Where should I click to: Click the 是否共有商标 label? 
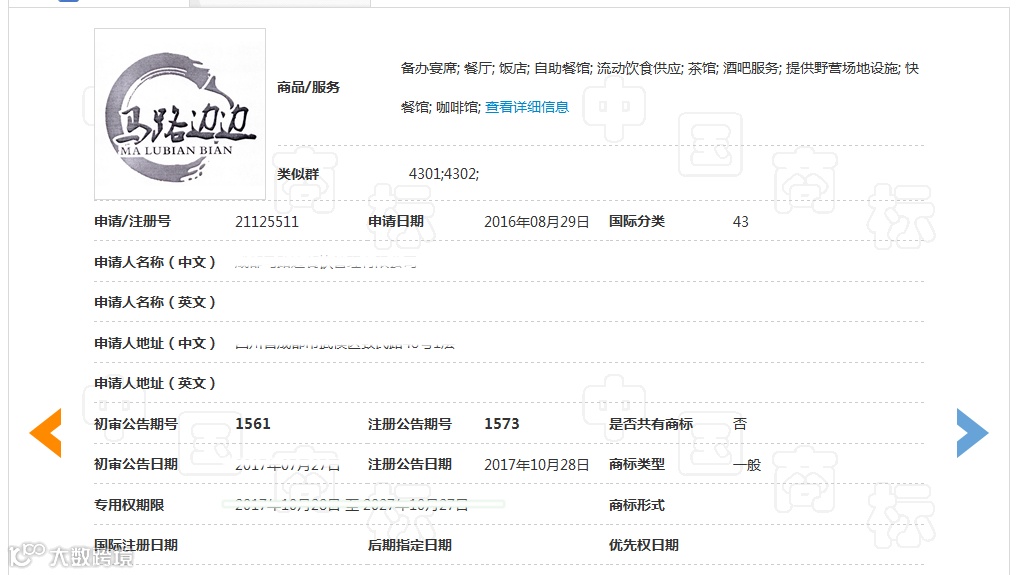[651, 424]
